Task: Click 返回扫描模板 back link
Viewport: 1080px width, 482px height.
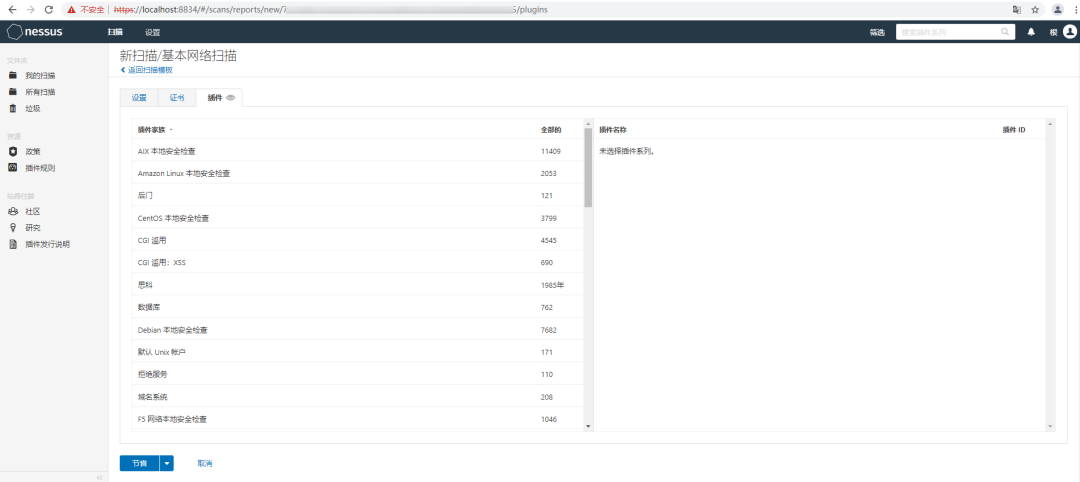Action: pos(146,70)
